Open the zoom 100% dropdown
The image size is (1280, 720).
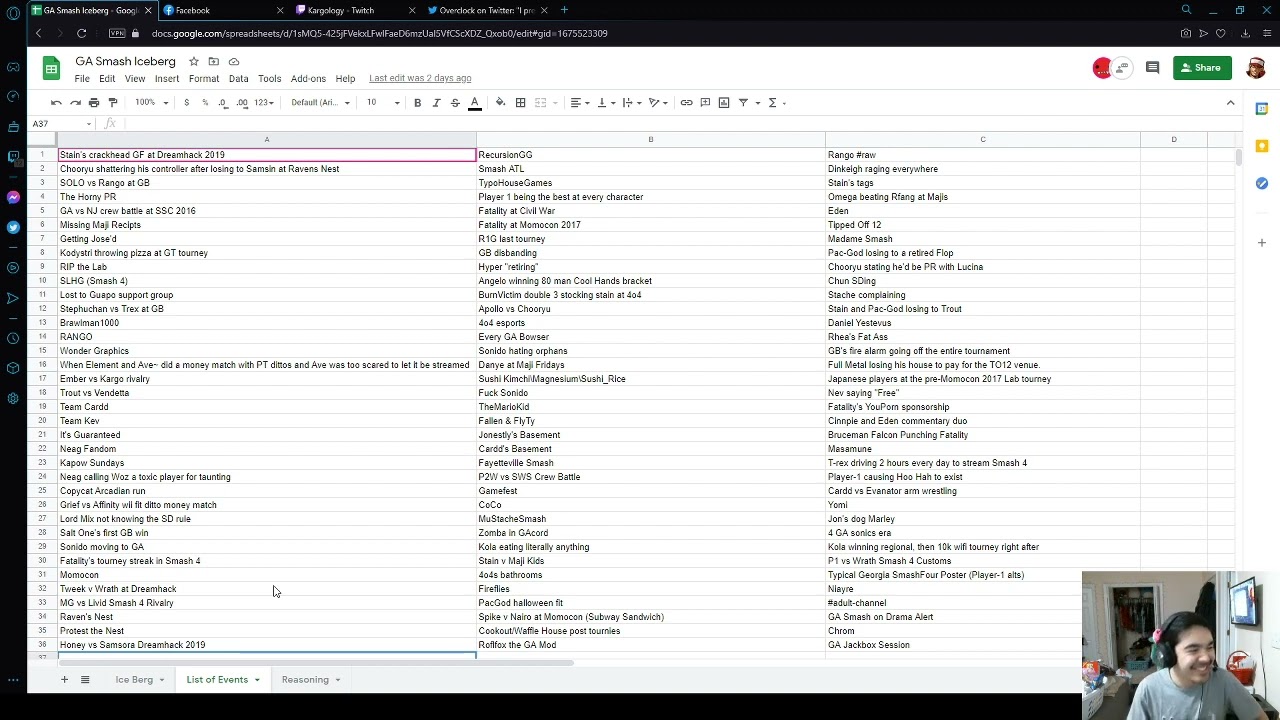(149, 102)
